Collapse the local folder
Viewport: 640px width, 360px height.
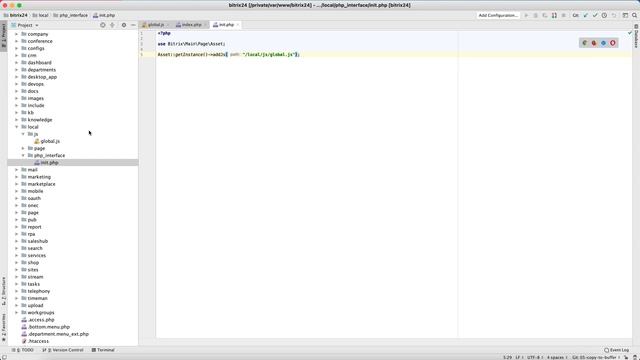click(17, 127)
